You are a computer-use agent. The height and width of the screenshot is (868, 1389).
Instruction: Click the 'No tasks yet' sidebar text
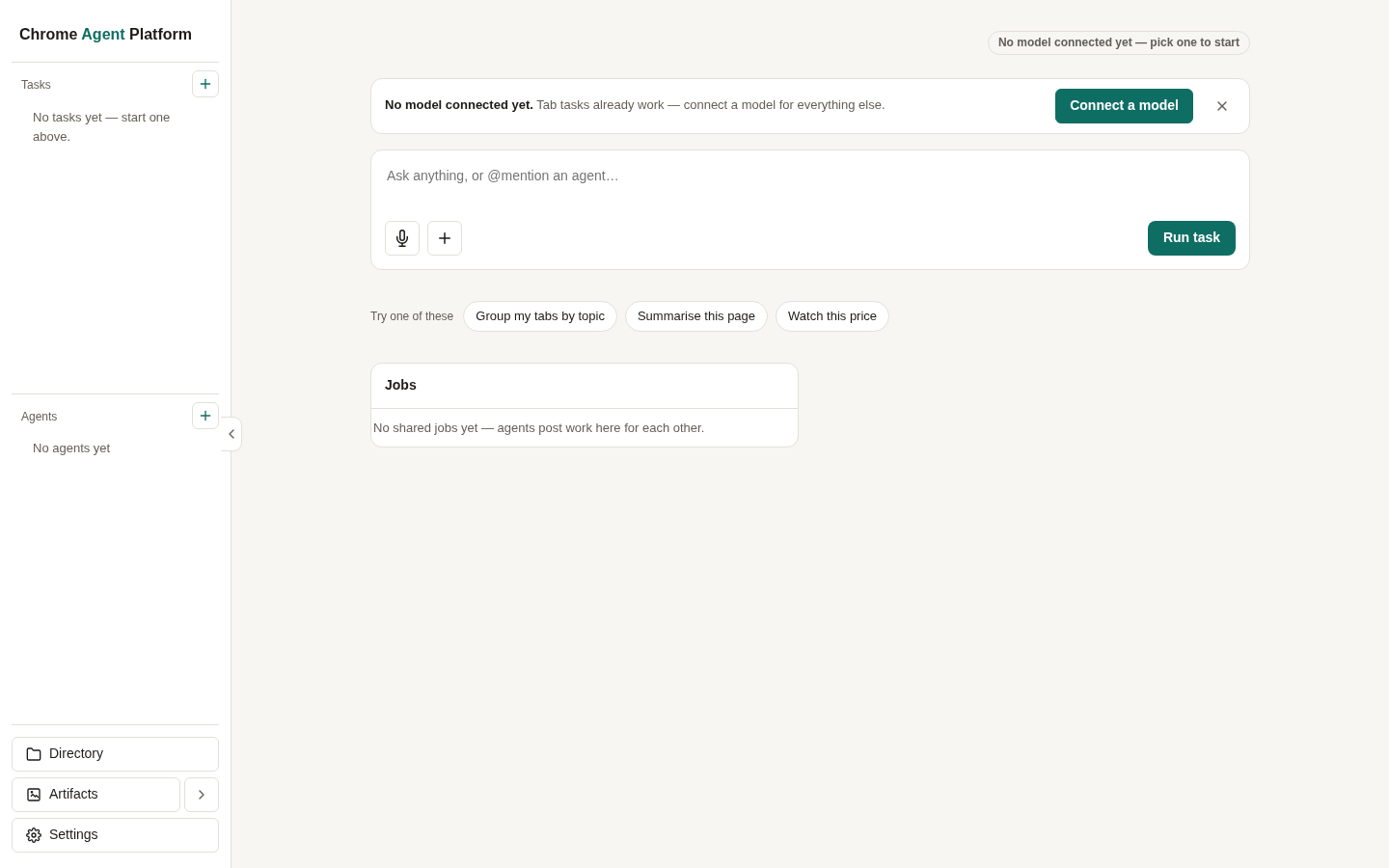tap(101, 127)
